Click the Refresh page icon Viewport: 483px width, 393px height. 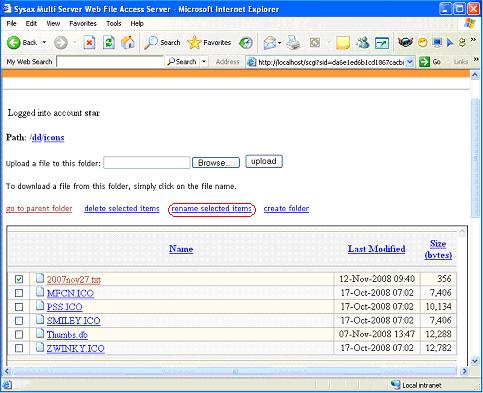coord(109,43)
